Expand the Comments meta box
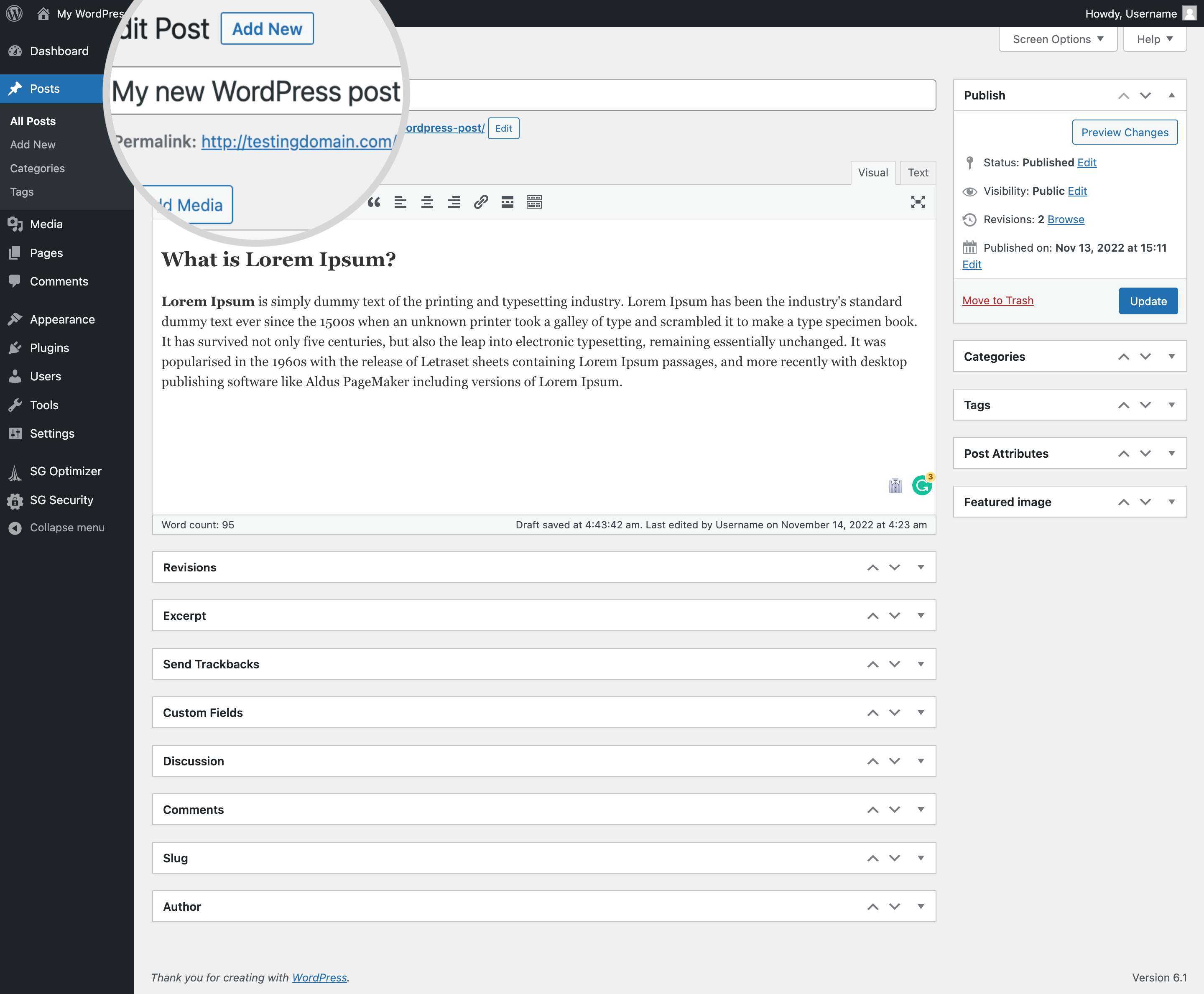 921,810
